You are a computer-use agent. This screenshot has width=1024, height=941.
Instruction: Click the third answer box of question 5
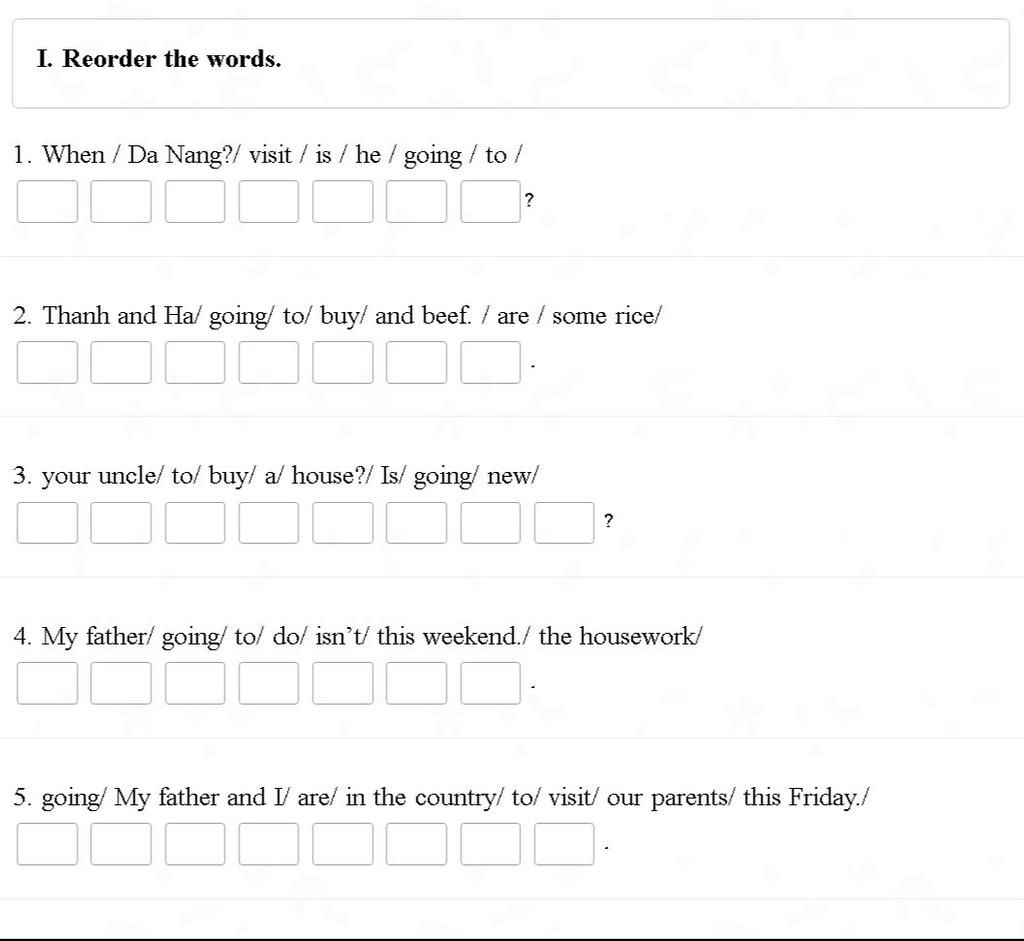(195, 844)
